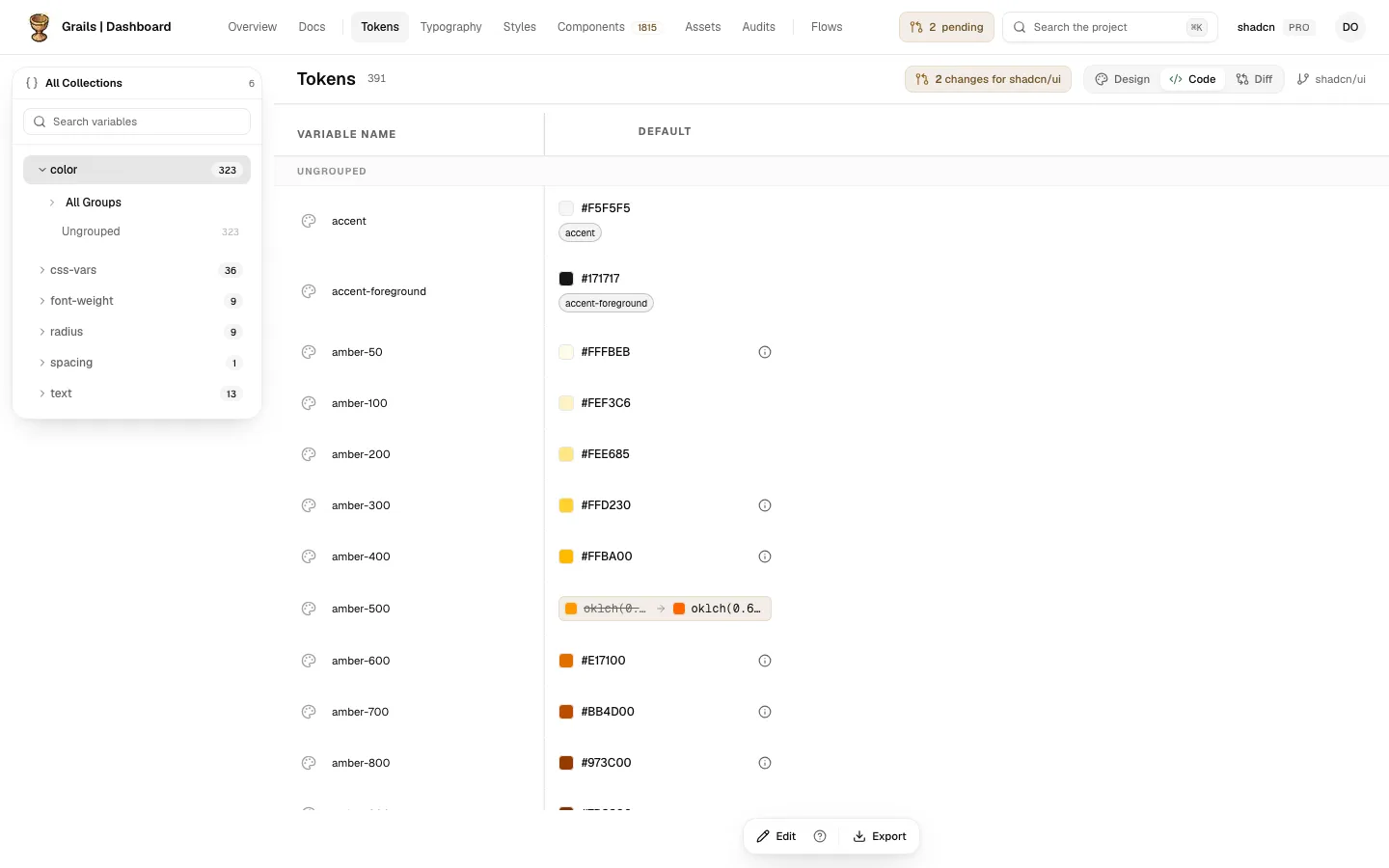Navigate to the Audits tab
Image resolution: width=1389 pixels, height=868 pixels.
pyautogui.click(x=759, y=27)
